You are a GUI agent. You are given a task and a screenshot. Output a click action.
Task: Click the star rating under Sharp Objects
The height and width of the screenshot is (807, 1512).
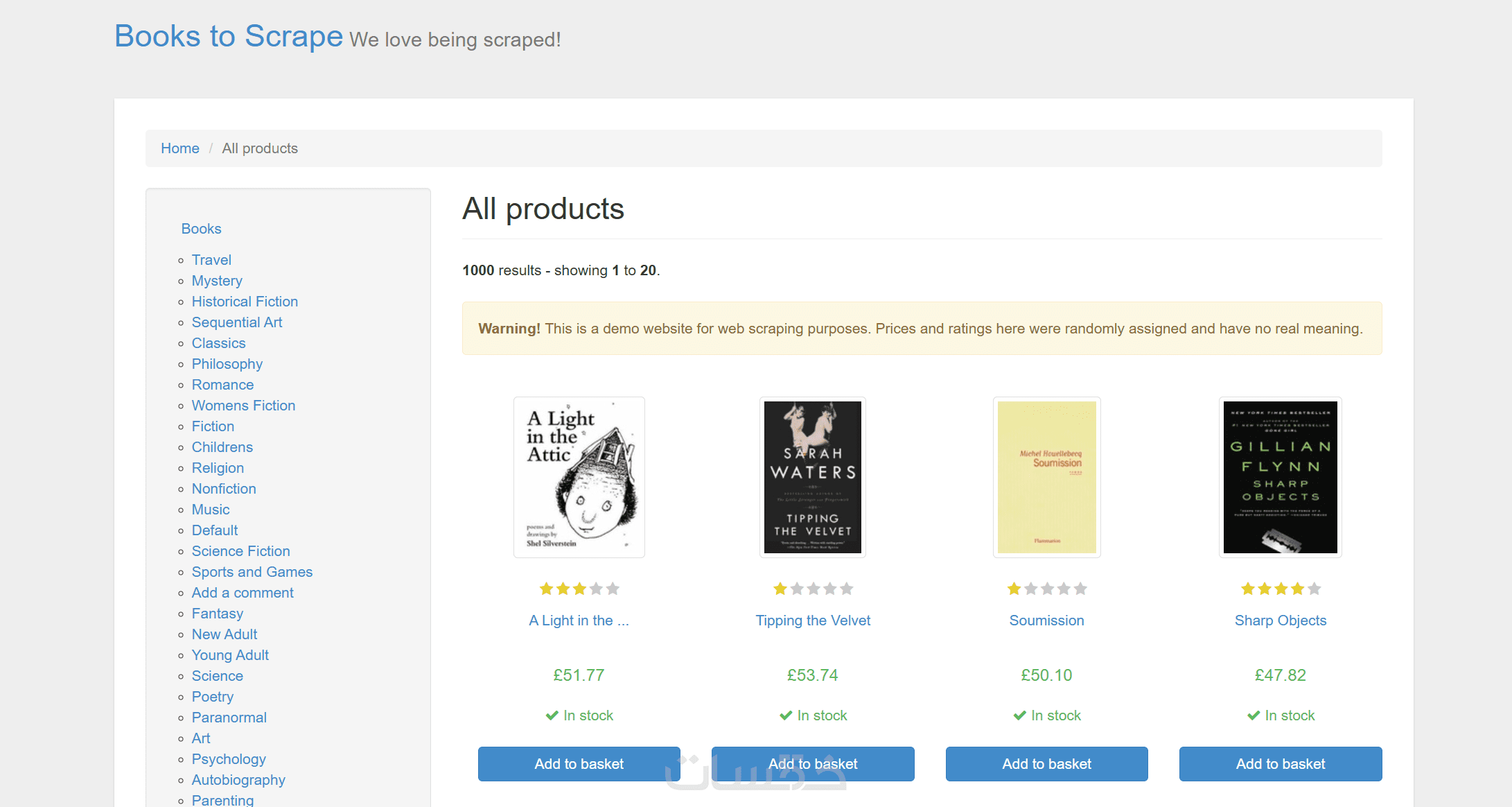pyautogui.click(x=1280, y=589)
